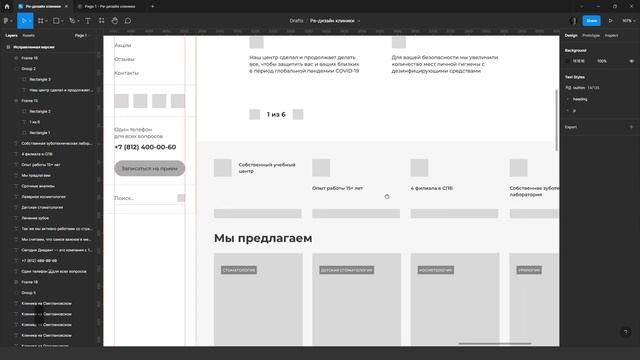Select the Rectangle shape tool

[56, 21]
